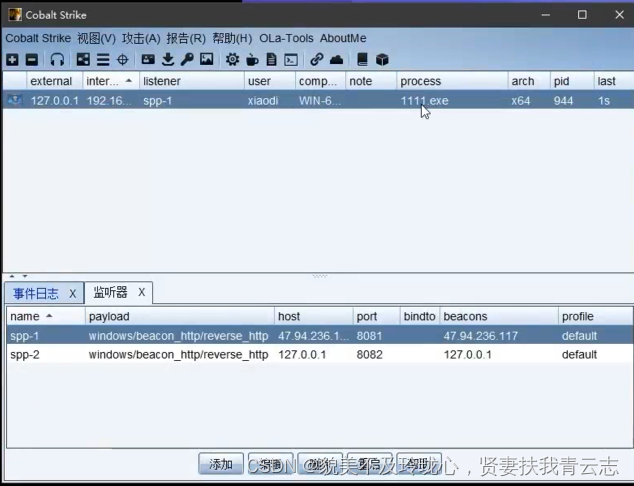Screen dimensions: 634x486
Task: Open screenshots using the picture icon
Action: pyautogui.click(x=206, y=60)
